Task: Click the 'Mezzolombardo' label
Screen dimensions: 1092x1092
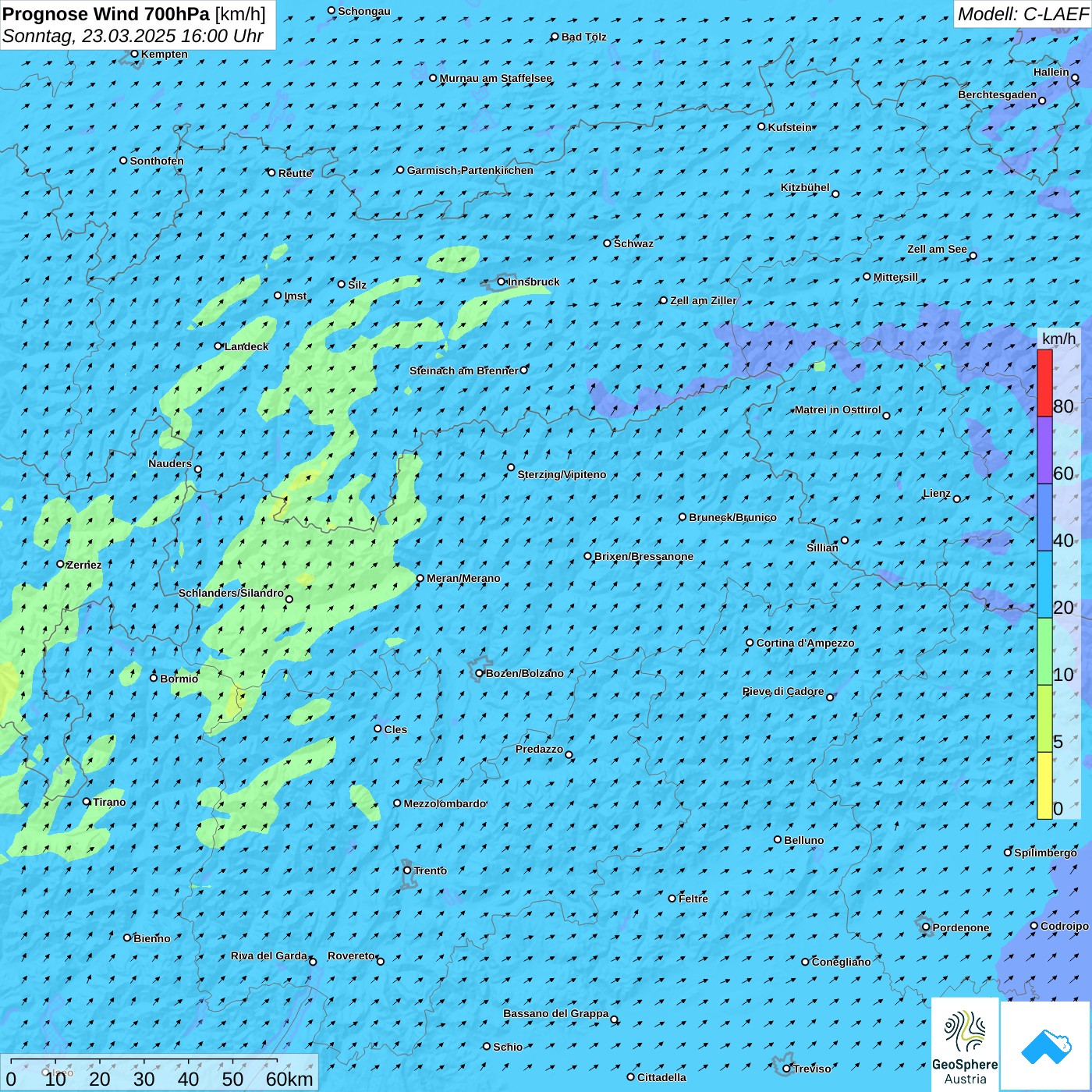Action: 445,803
